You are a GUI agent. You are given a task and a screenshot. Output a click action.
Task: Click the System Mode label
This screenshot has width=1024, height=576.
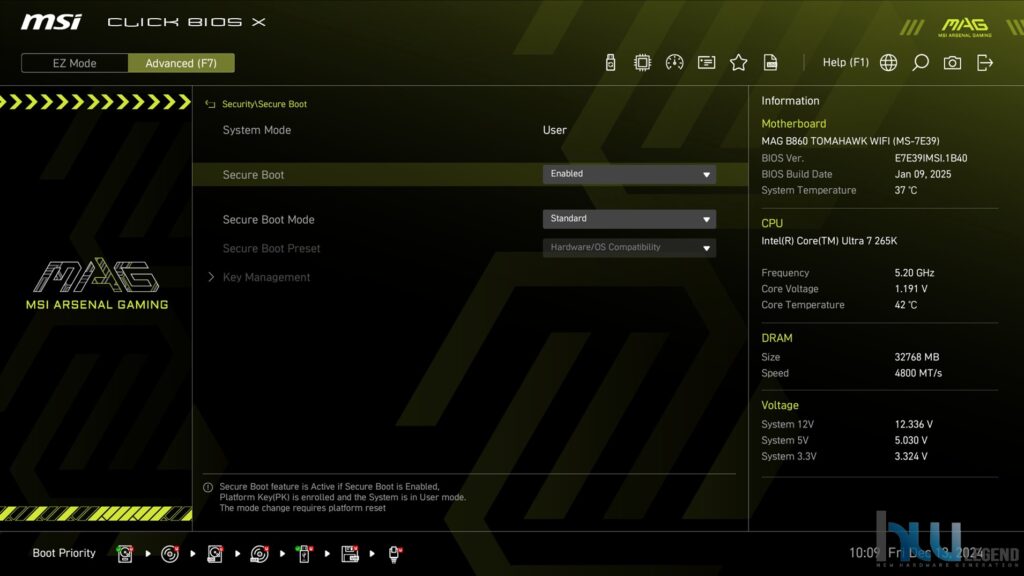(257, 130)
